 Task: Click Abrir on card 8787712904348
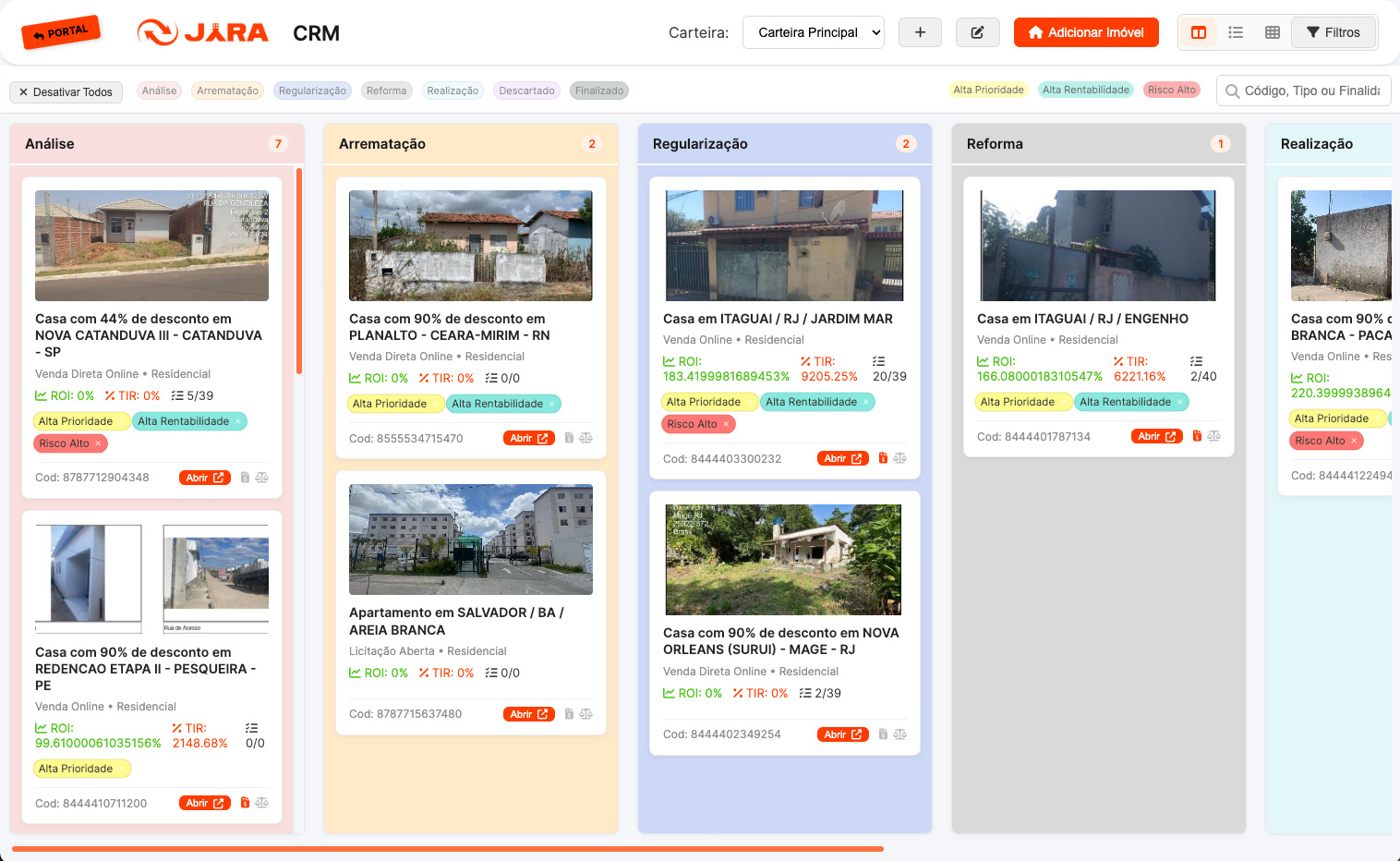(x=204, y=478)
